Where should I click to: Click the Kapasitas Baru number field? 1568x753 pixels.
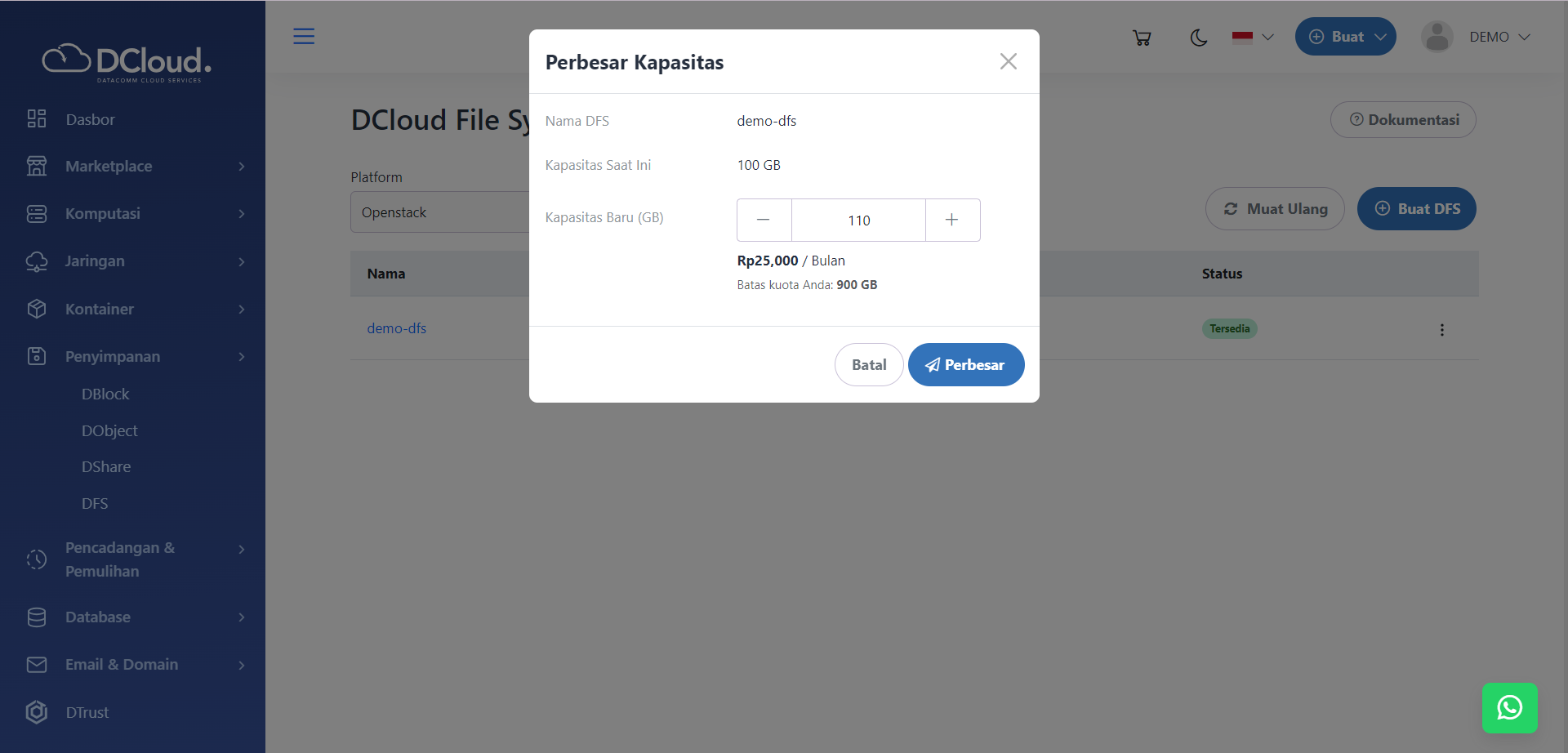[x=858, y=221]
